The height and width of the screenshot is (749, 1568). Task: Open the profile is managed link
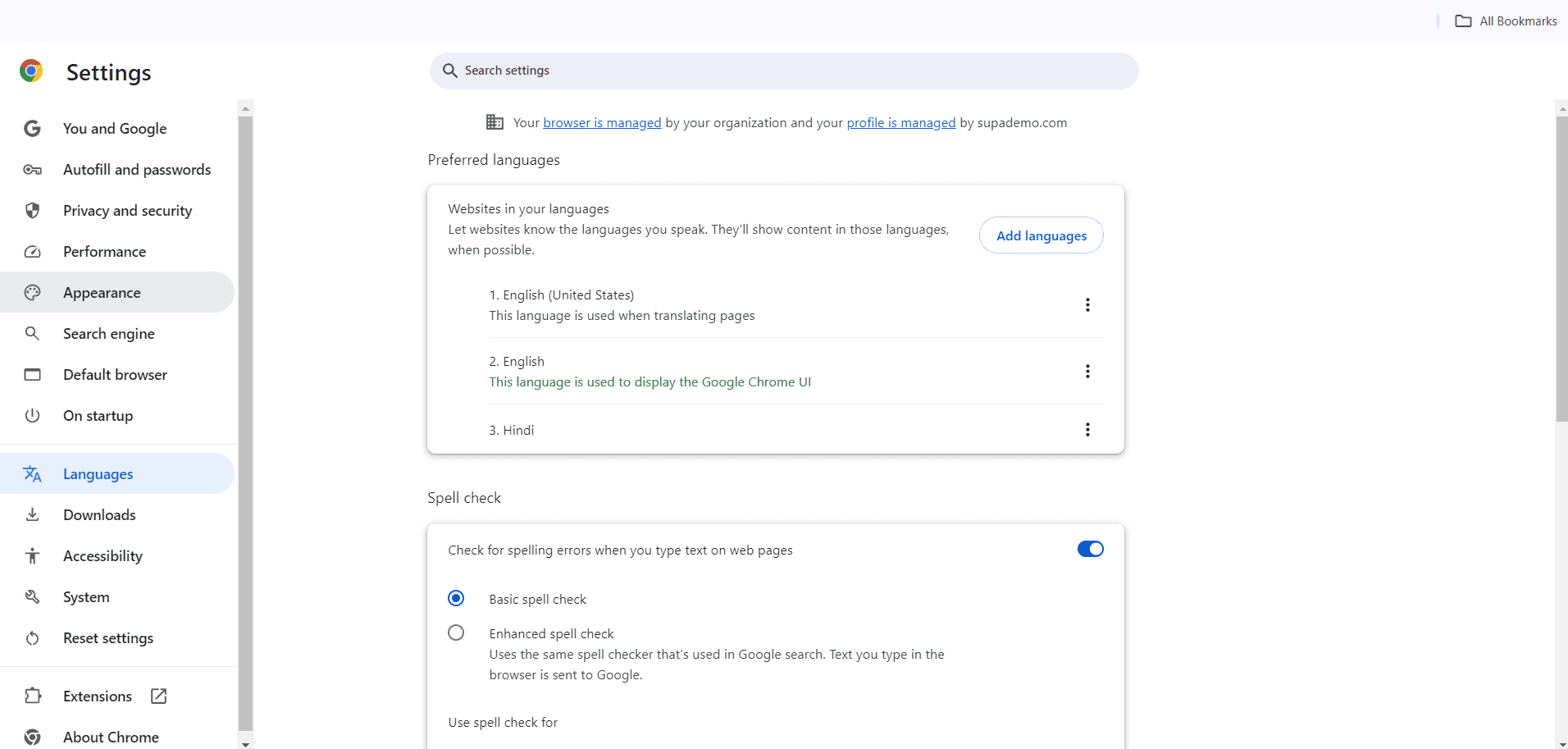click(x=900, y=122)
